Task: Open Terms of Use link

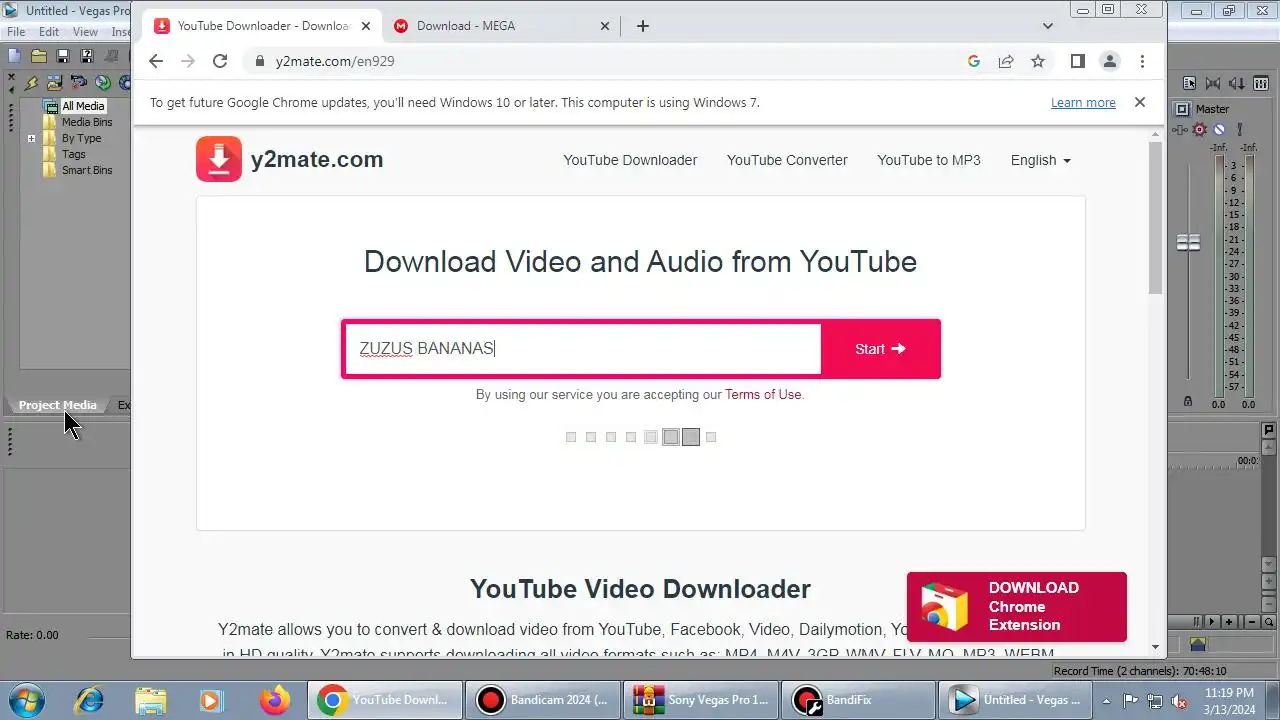Action: 763,394
